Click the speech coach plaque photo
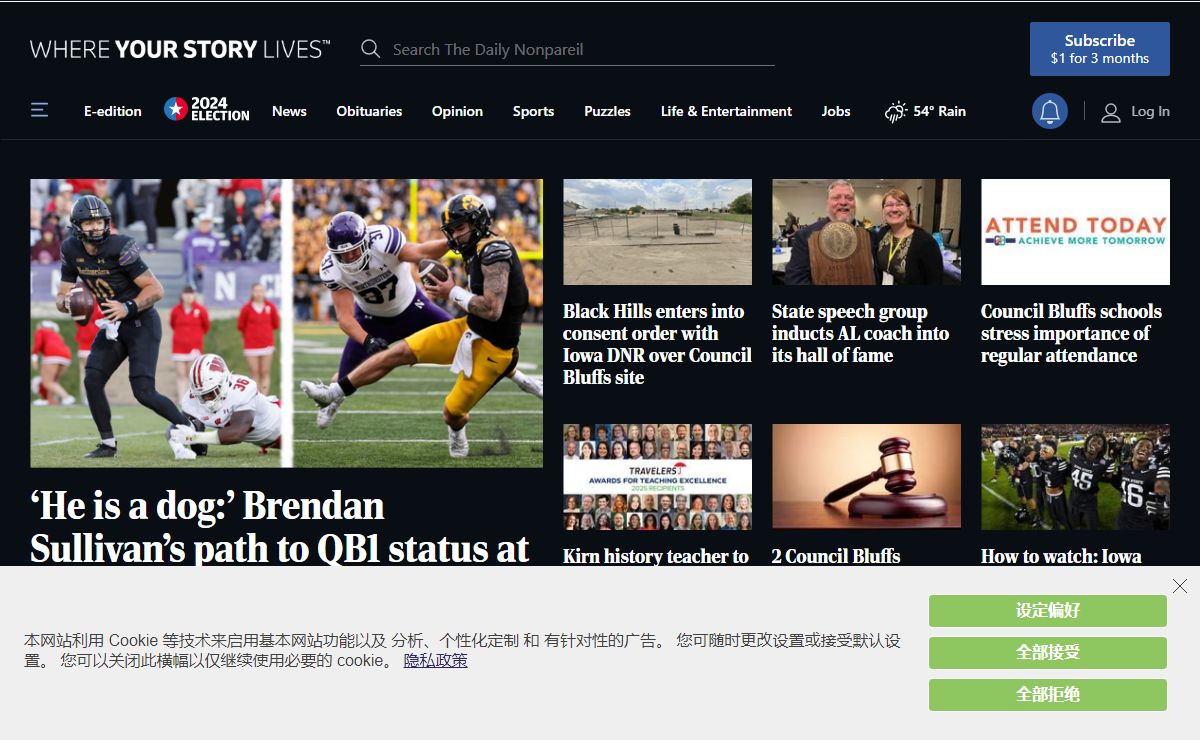1200x740 pixels. (x=866, y=232)
